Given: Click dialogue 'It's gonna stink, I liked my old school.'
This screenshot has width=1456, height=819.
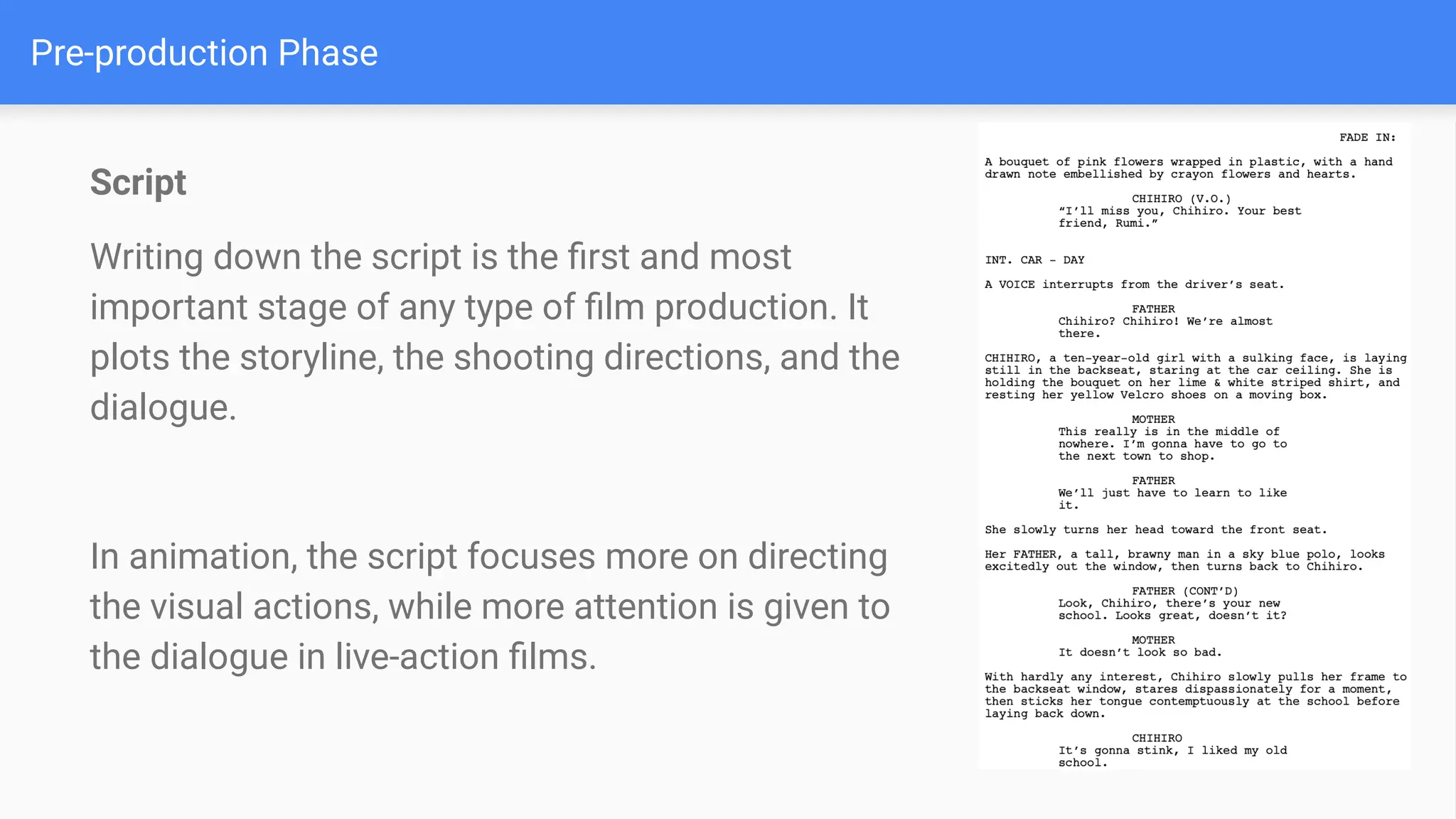Looking at the screenshot, I should coord(1172,756).
